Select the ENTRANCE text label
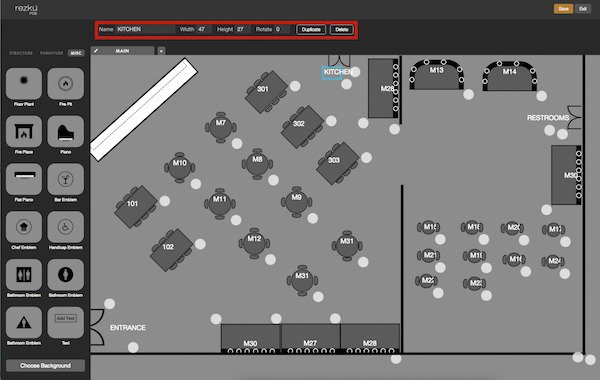Screen dimensions: 600x380 point(127,328)
